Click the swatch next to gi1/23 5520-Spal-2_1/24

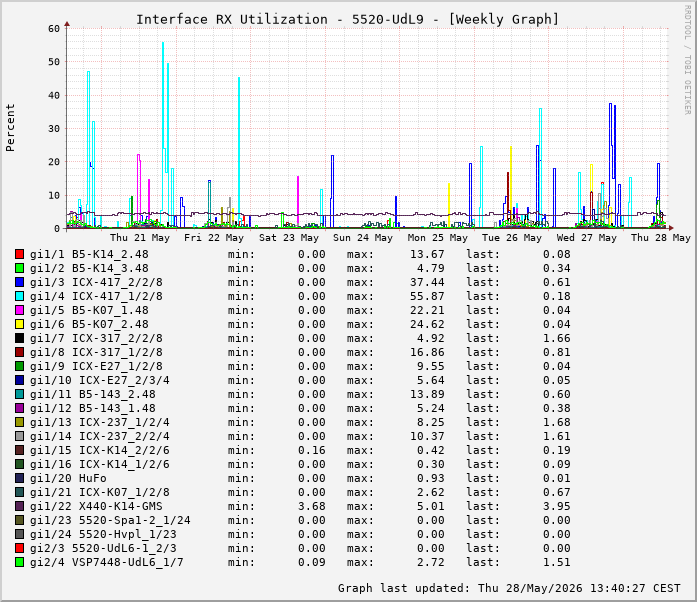19,520
